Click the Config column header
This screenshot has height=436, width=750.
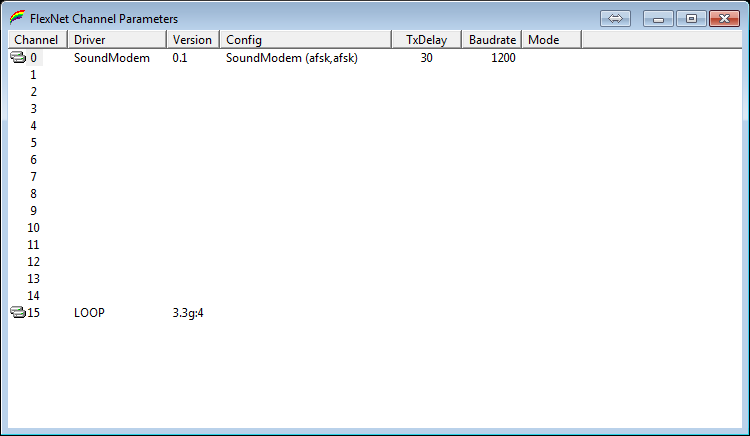click(306, 40)
